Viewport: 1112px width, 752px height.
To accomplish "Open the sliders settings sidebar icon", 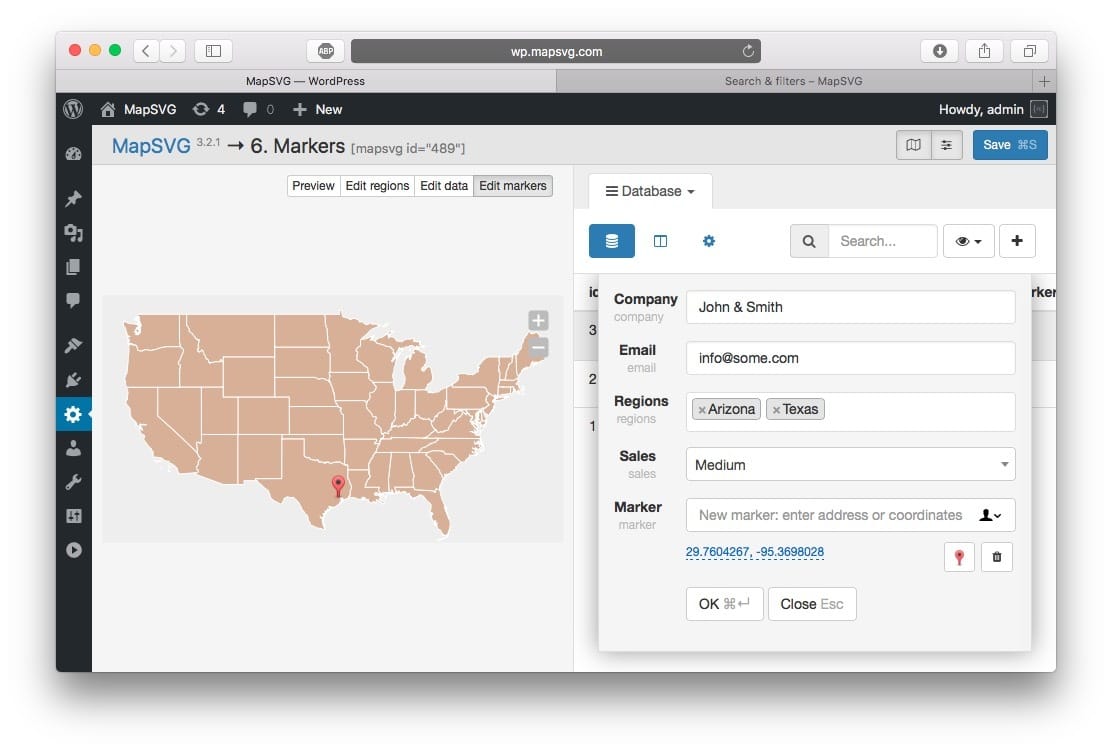I will [74, 516].
